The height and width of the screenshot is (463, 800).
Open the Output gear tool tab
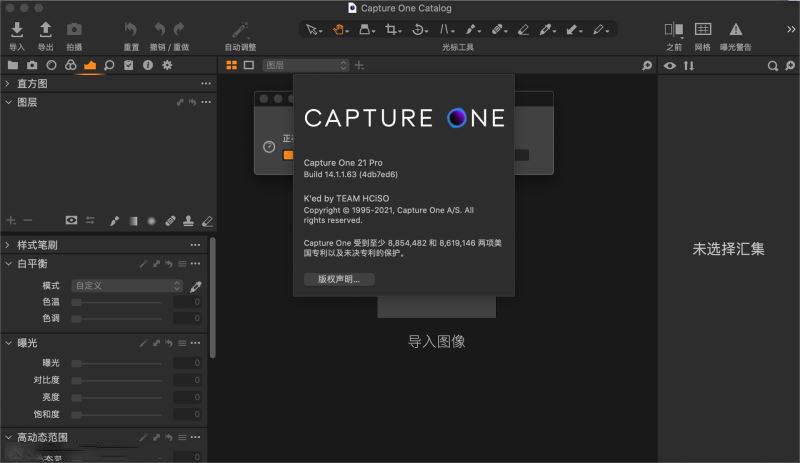pyautogui.click(x=167, y=65)
